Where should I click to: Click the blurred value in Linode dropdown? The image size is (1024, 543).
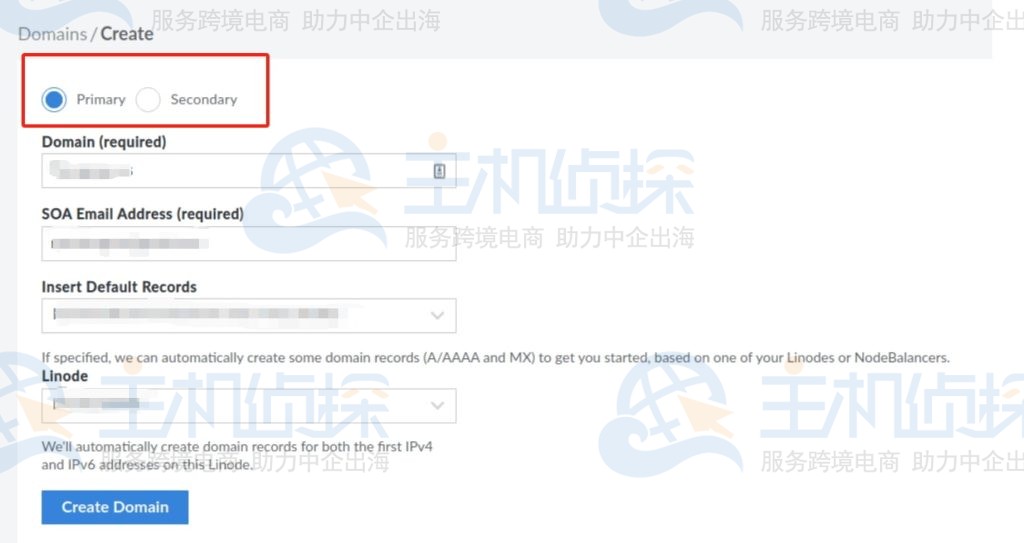coord(97,404)
